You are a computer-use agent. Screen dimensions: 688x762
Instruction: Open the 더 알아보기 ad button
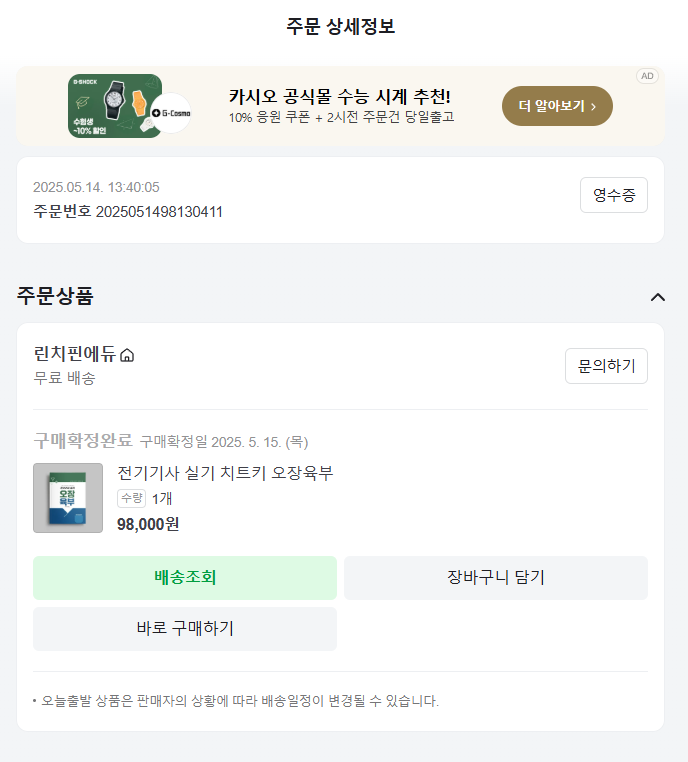click(x=557, y=106)
